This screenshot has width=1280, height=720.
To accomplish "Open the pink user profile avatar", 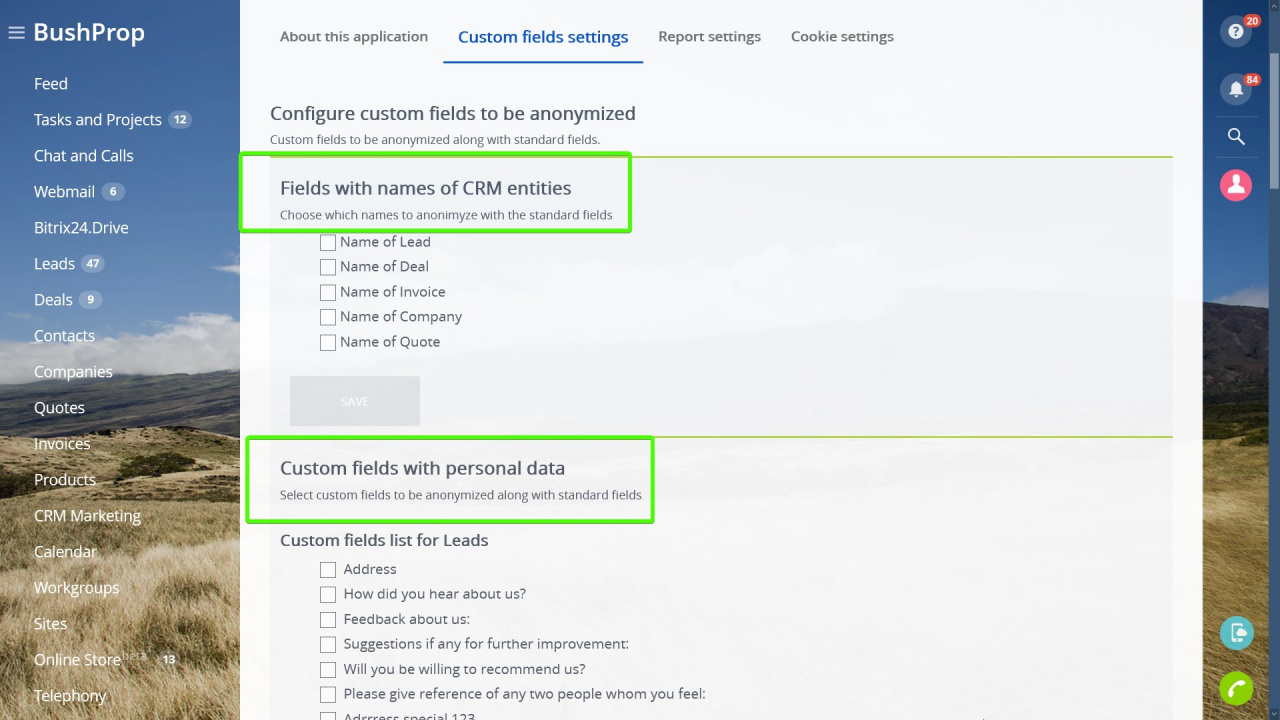I will pyautogui.click(x=1236, y=185).
